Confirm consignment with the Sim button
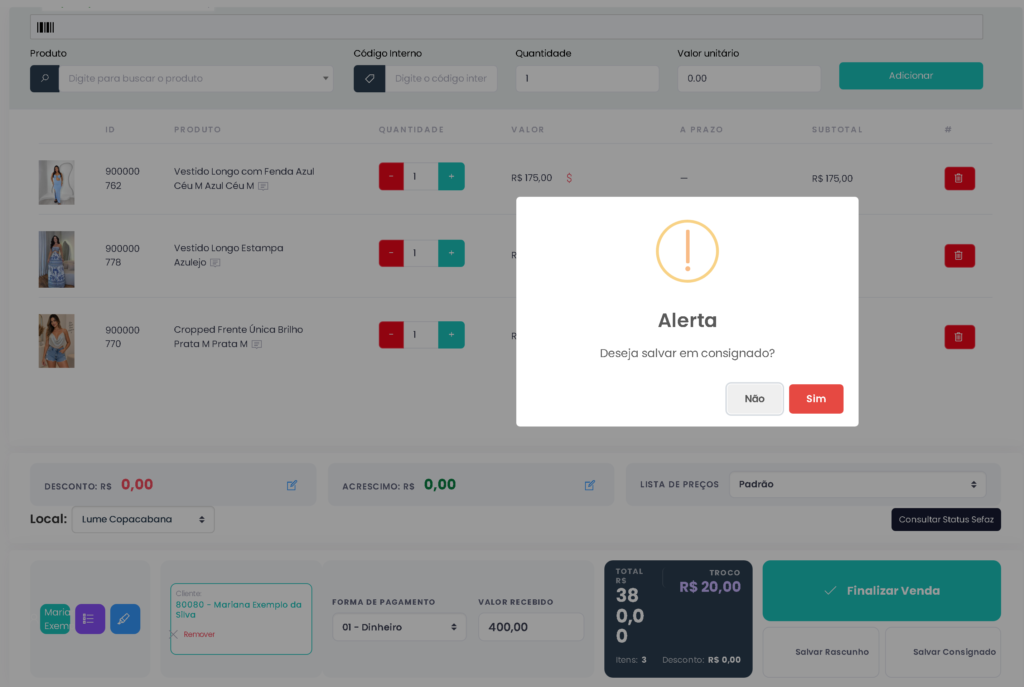The width and height of the screenshot is (1024, 687). [x=816, y=399]
